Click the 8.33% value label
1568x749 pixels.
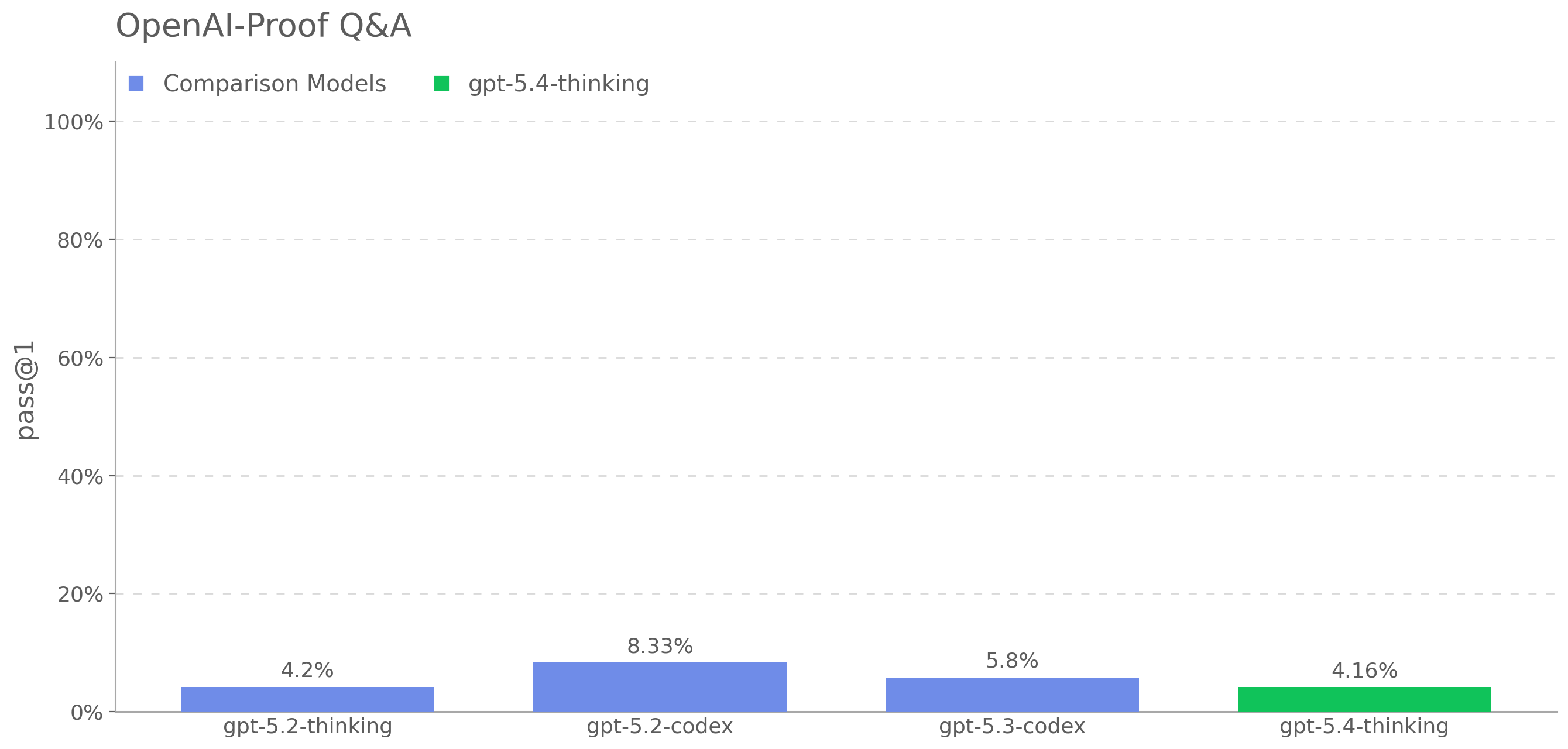pyautogui.click(x=660, y=646)
